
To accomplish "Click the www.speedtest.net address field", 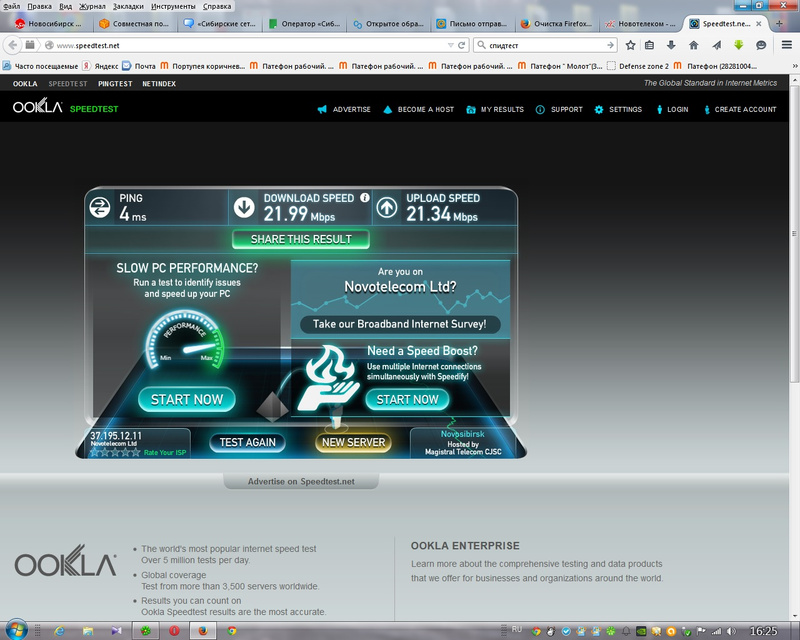I will (x=250, y=45).
